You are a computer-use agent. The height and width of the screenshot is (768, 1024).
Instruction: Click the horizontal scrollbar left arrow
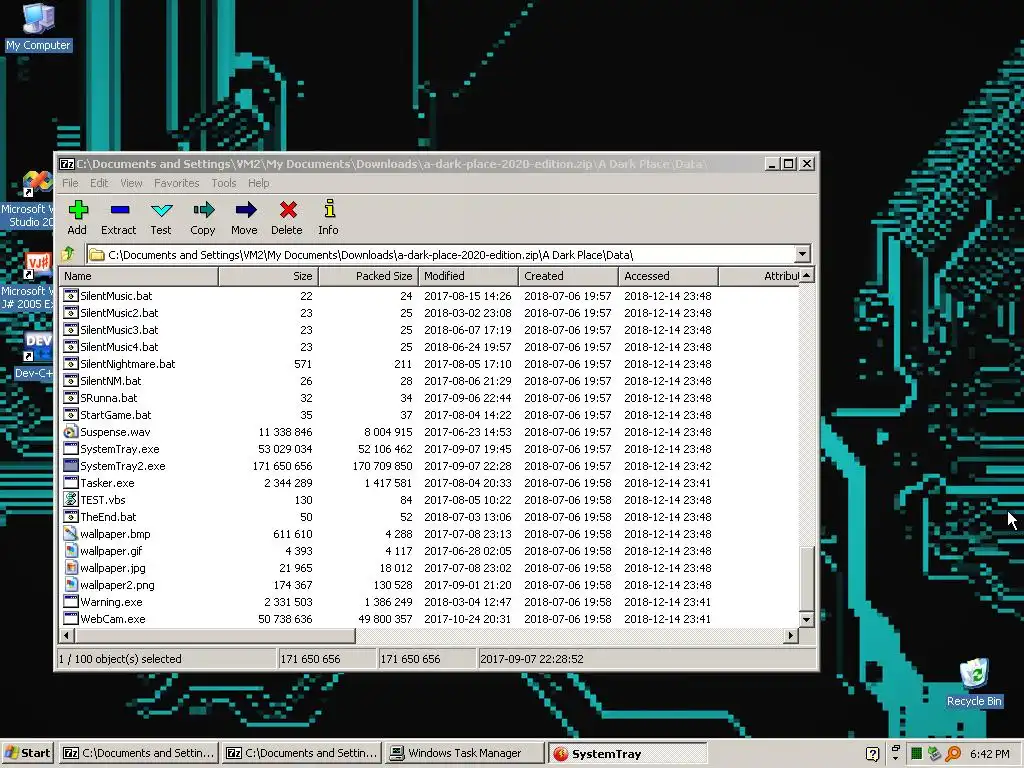pos(67,635)
